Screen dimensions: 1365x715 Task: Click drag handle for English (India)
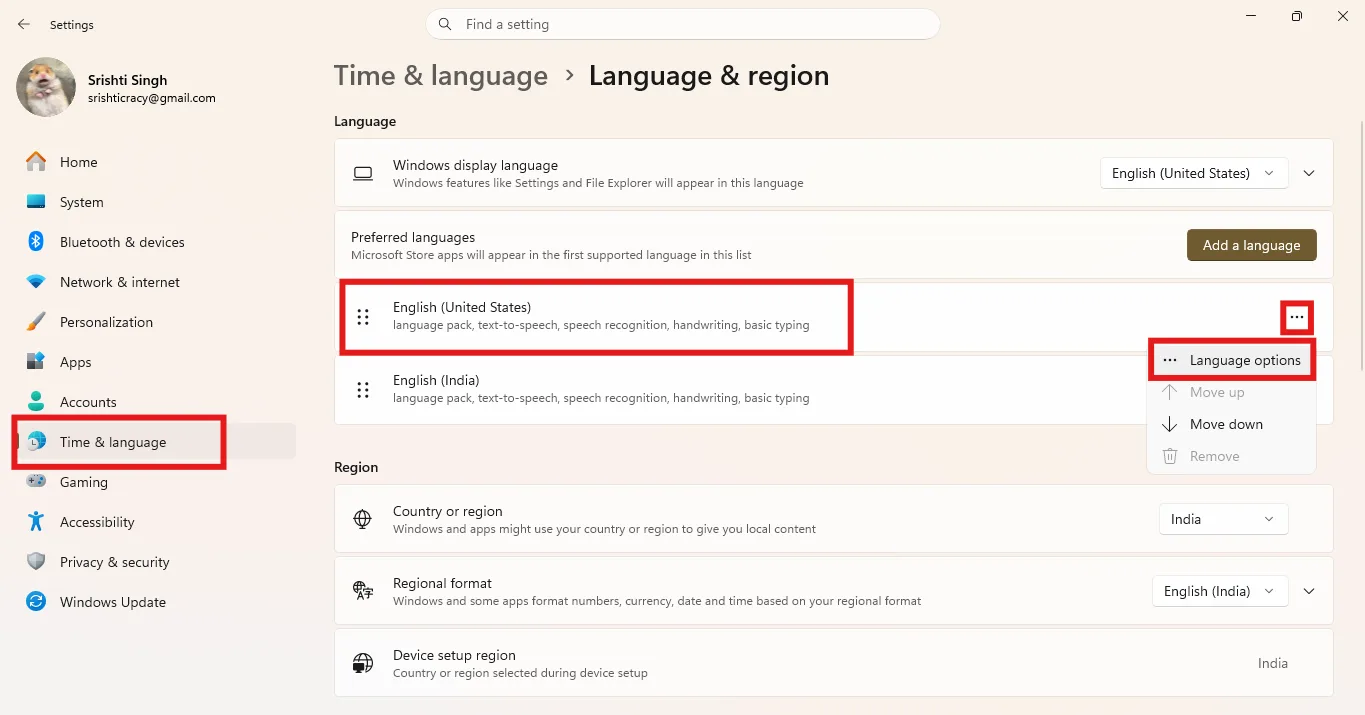click(x=363, y=389)
